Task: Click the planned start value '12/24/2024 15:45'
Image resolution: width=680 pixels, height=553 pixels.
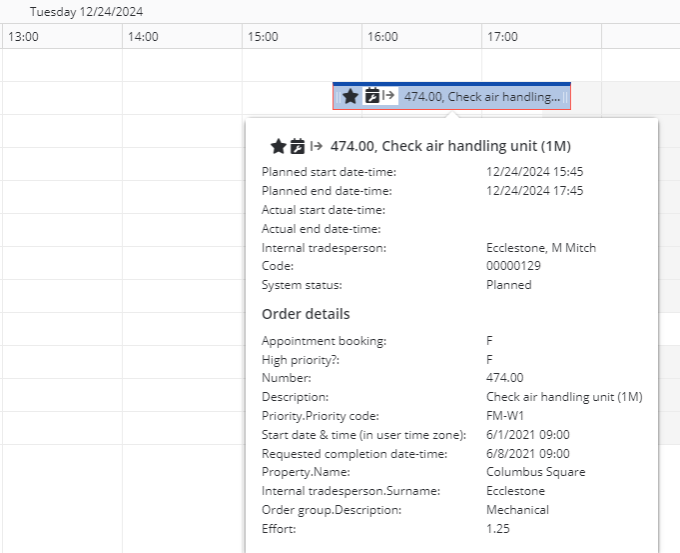Action: [x=534, y=172]
